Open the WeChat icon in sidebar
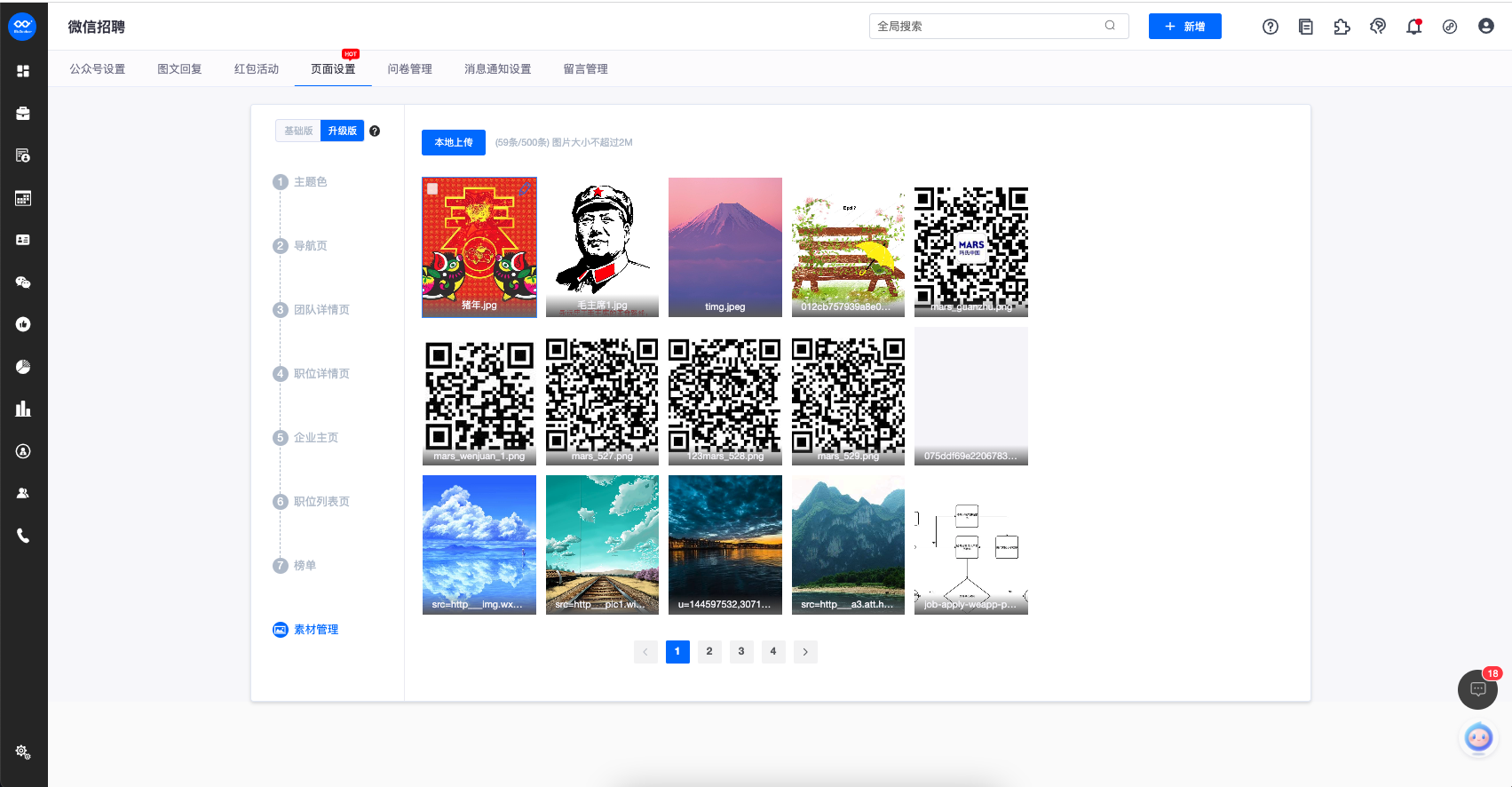Image resolution: width=1512 pixels, height=787 pixels. click(x=23, y=282)
